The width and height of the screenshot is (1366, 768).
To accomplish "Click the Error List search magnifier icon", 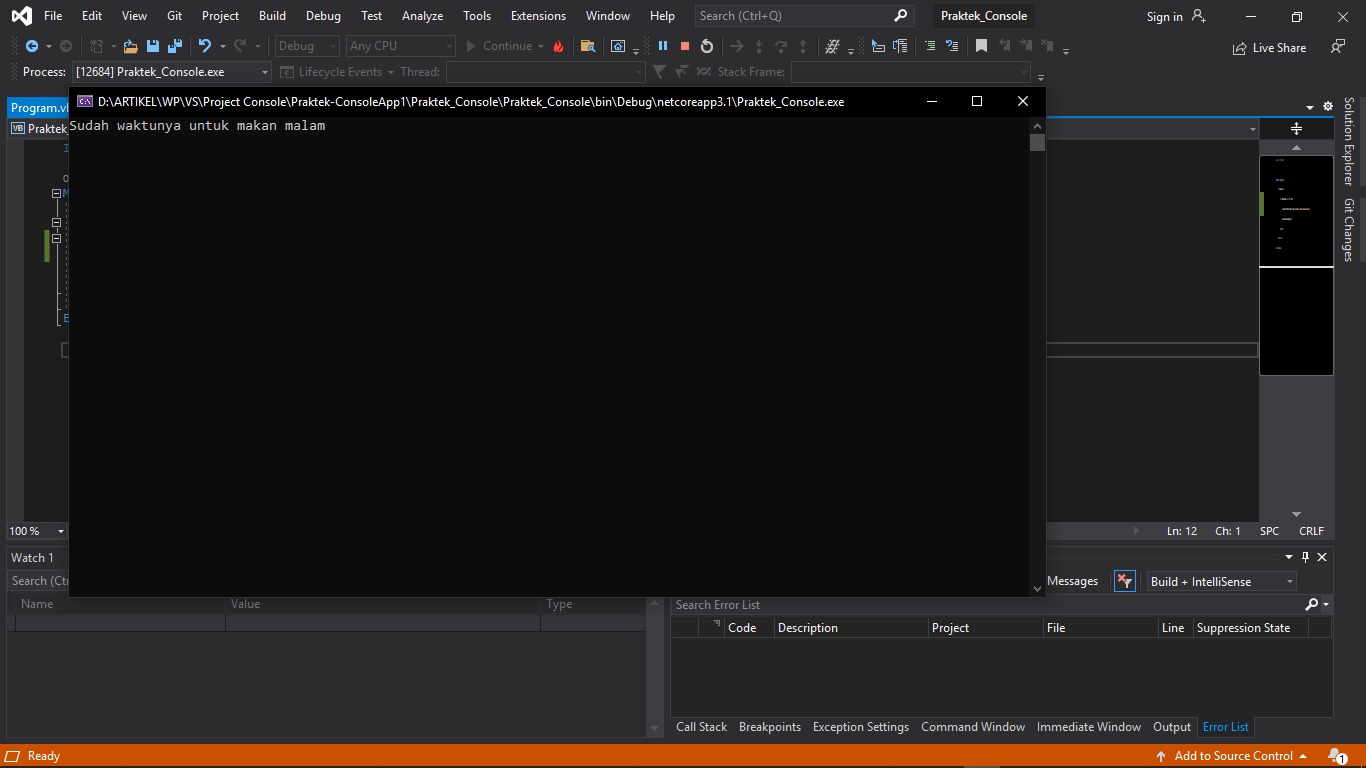I will pyautogui.click(x=1312, y=605).
